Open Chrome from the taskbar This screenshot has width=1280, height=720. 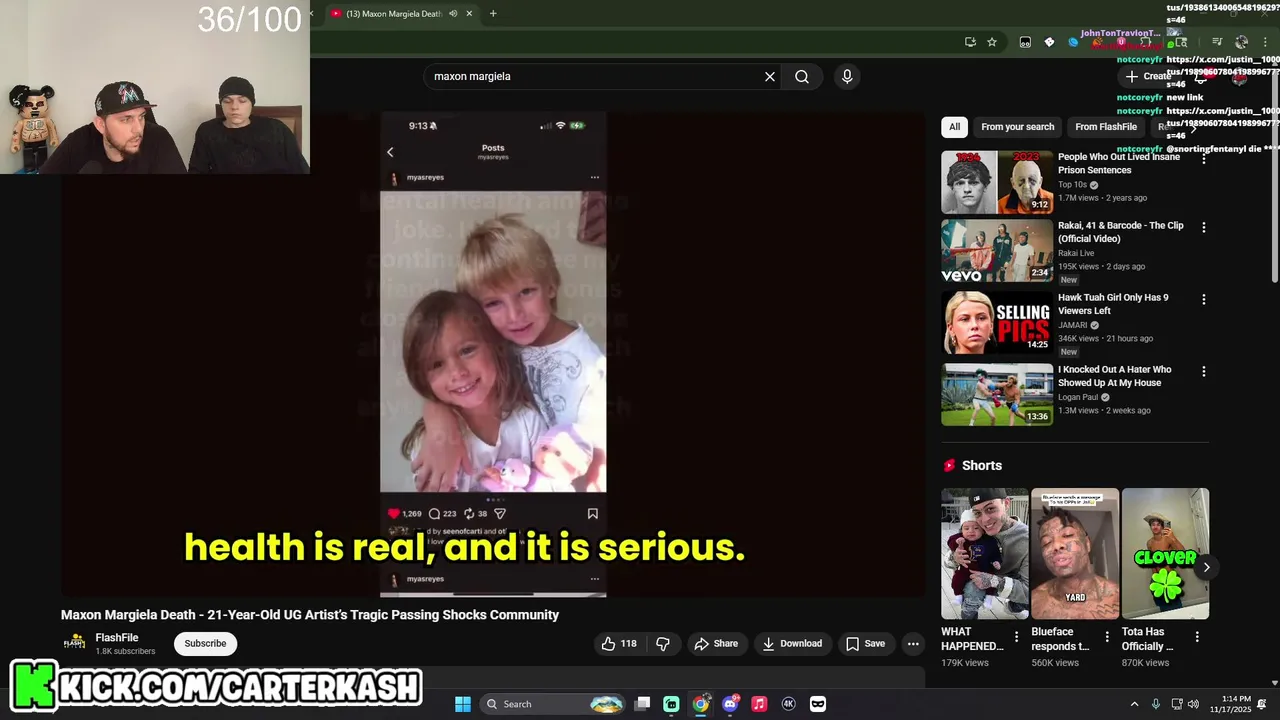pos(701,704)
